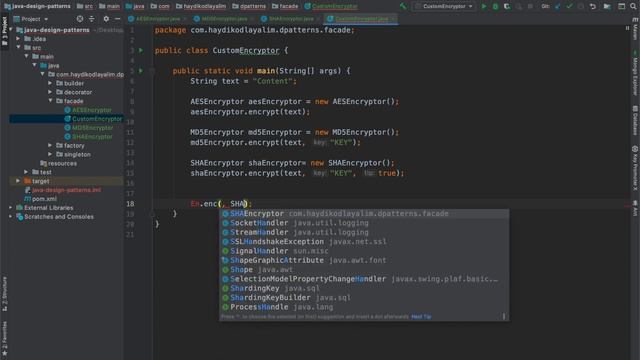Choose SocketHandler suggestion in completion list

[x=364, y=223]
